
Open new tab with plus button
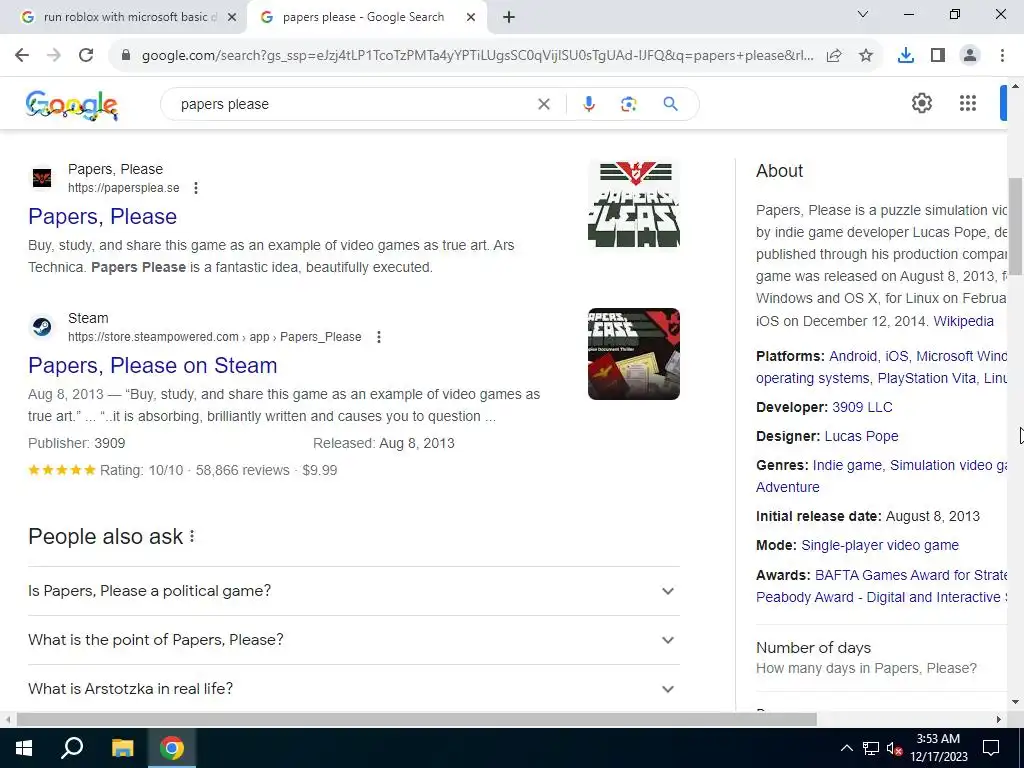509,17
